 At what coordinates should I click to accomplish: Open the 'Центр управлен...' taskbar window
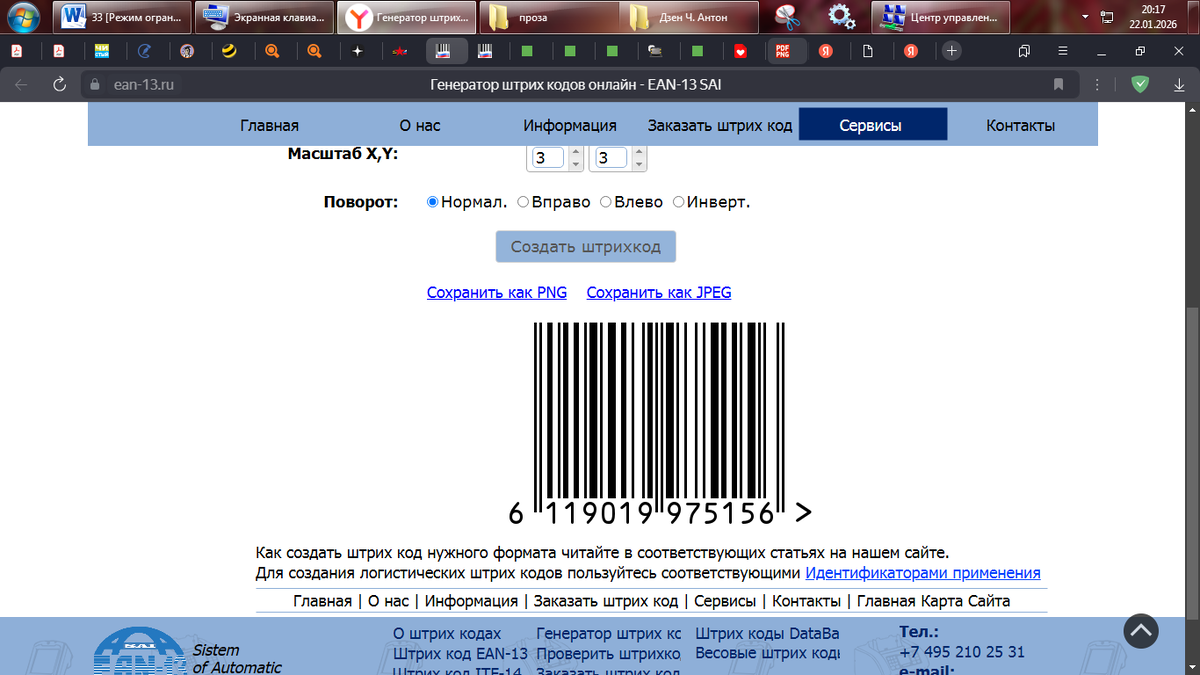(940, 16)
